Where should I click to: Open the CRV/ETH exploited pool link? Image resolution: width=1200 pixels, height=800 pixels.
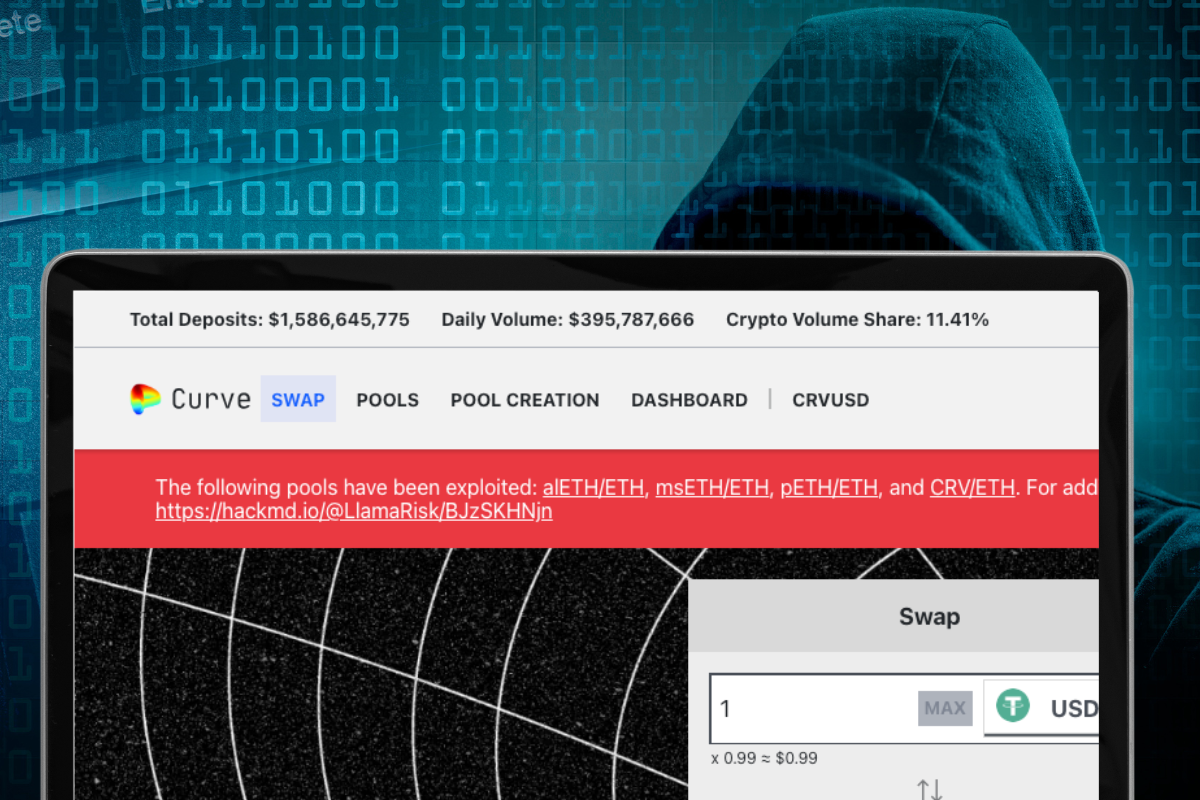click(x=971, y=487)
